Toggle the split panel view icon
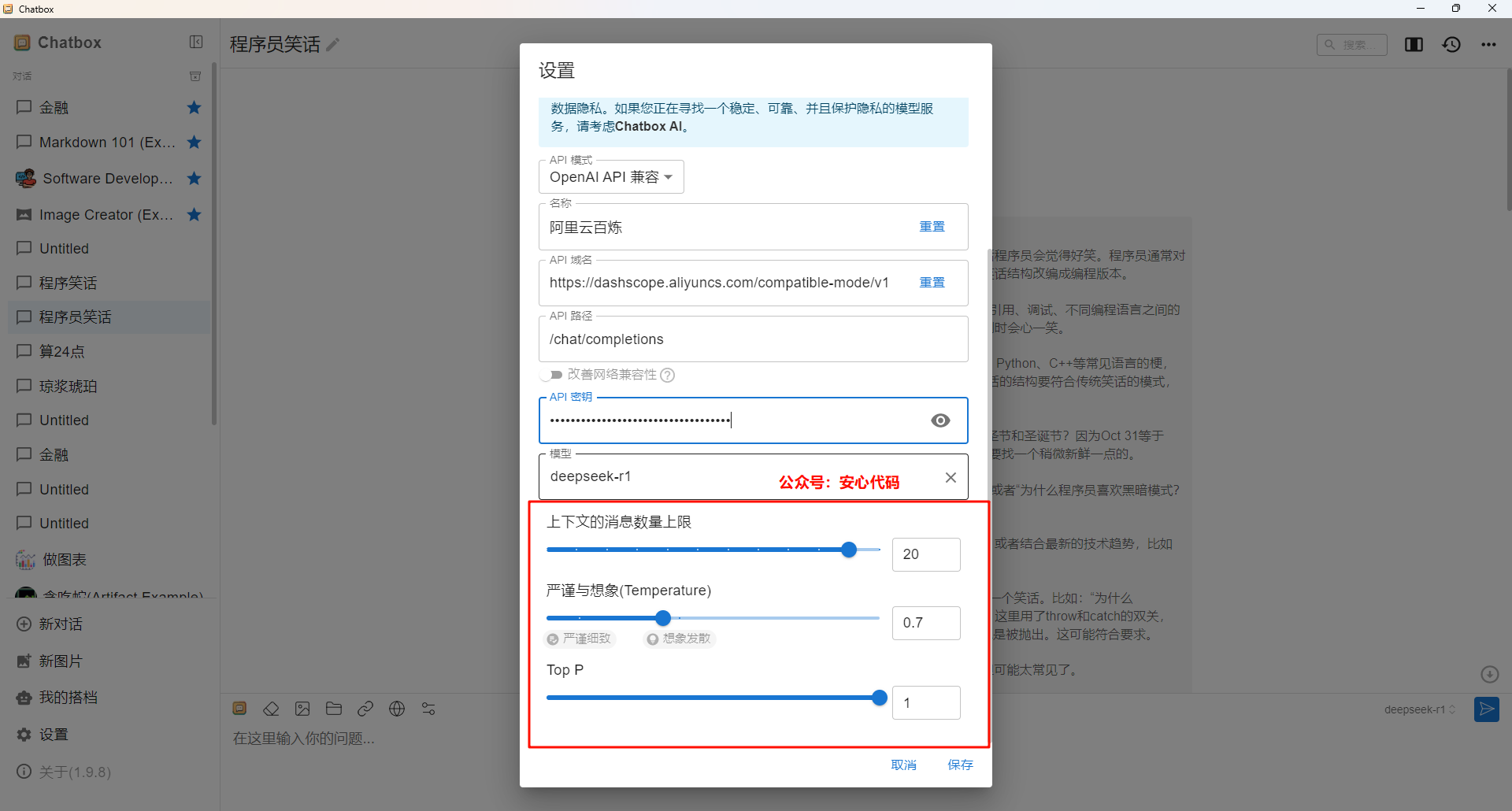The image size is (1512, 811). coord(1414,45)
